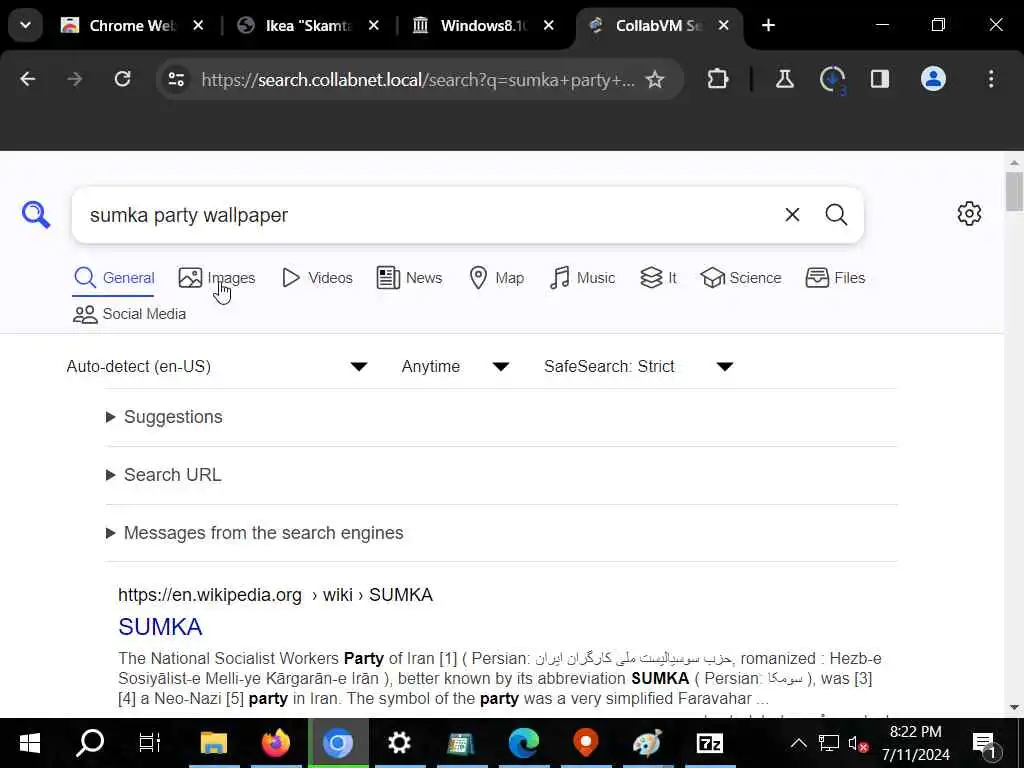Select the News category

[409, 278]
